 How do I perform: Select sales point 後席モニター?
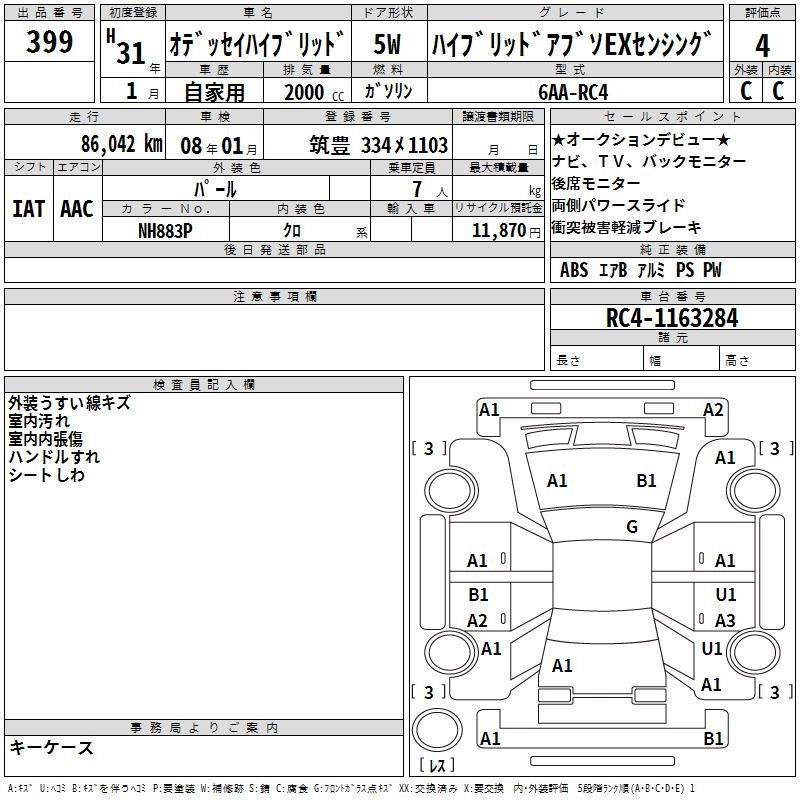pyautogui.click(x=596, y=183)
